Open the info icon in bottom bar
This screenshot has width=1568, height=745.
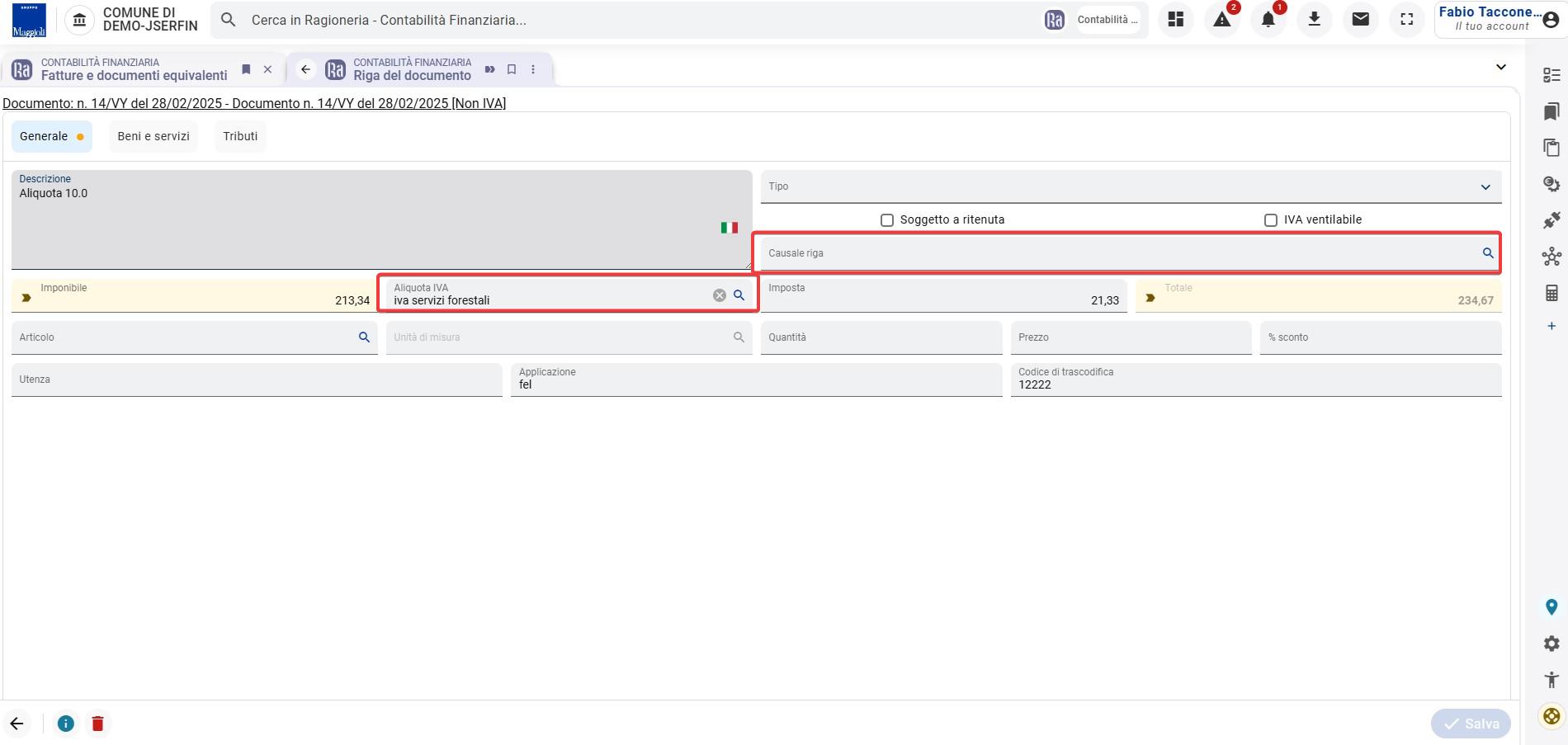(x=65, y=724)
